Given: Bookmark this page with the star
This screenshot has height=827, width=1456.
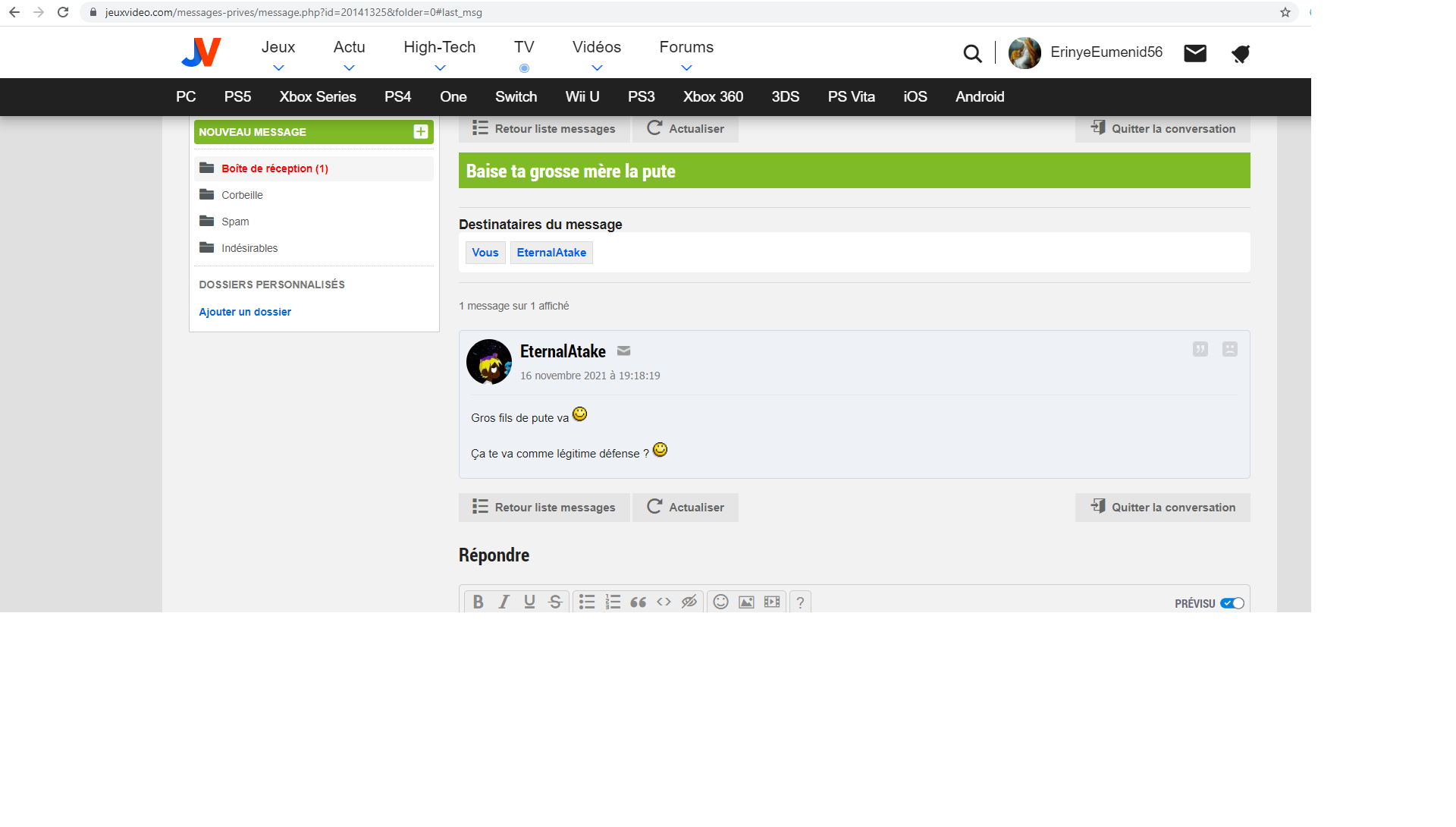Looking at the screenshot, I should click(x=1285, y=12).
